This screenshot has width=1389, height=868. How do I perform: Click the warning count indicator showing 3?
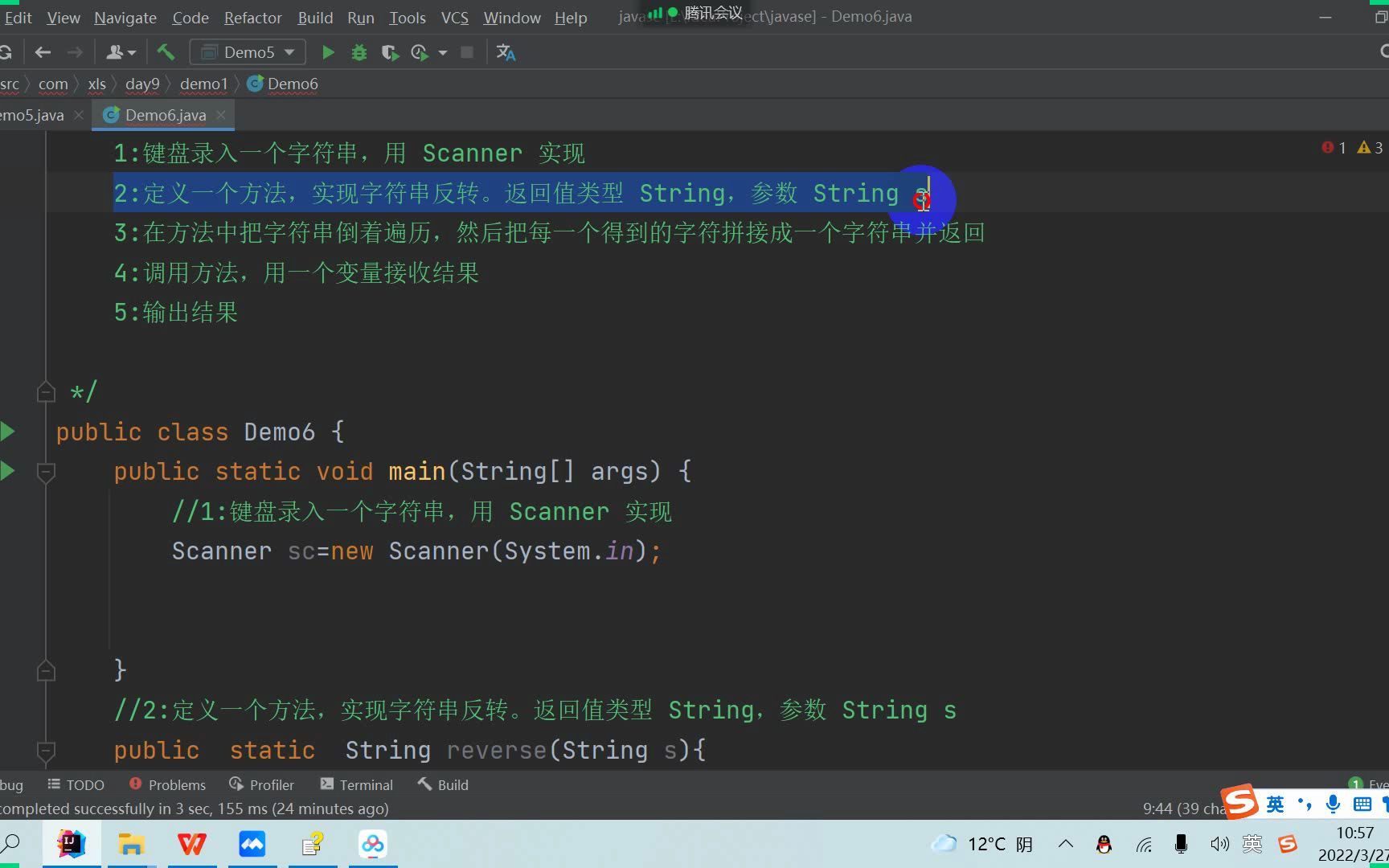pyautogui.click(x=1370, y=148)
